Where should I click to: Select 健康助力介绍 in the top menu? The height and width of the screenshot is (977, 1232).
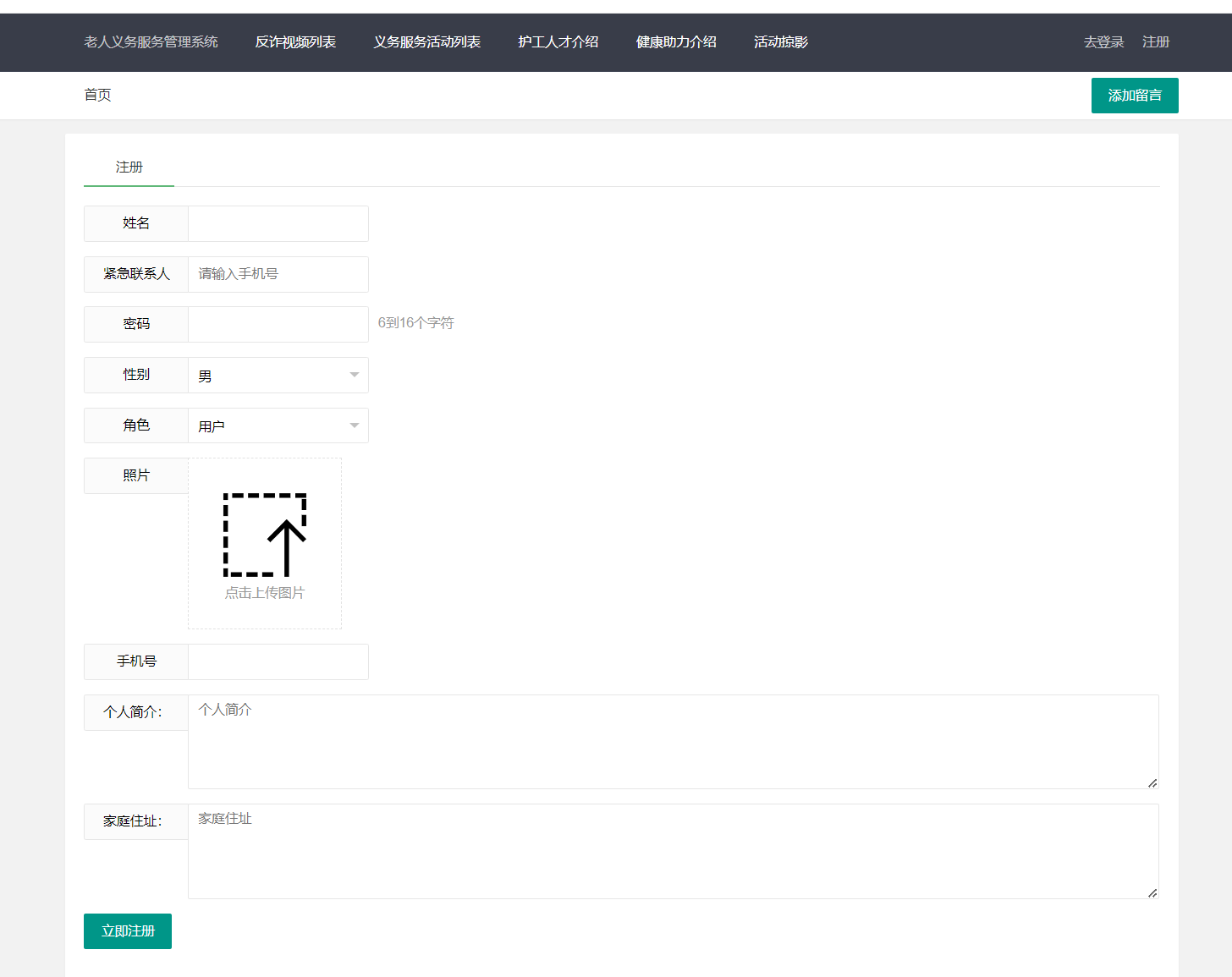676,42
